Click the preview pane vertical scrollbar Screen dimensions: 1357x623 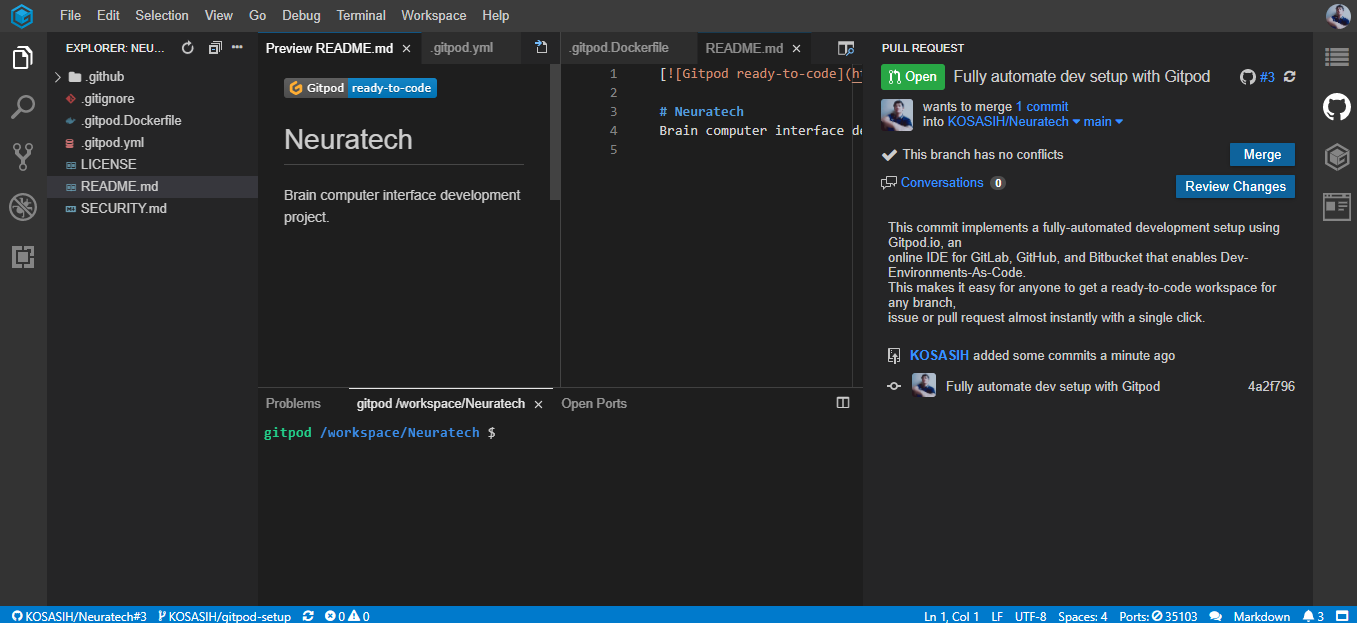pyautogui.click(x=555, y=133)
